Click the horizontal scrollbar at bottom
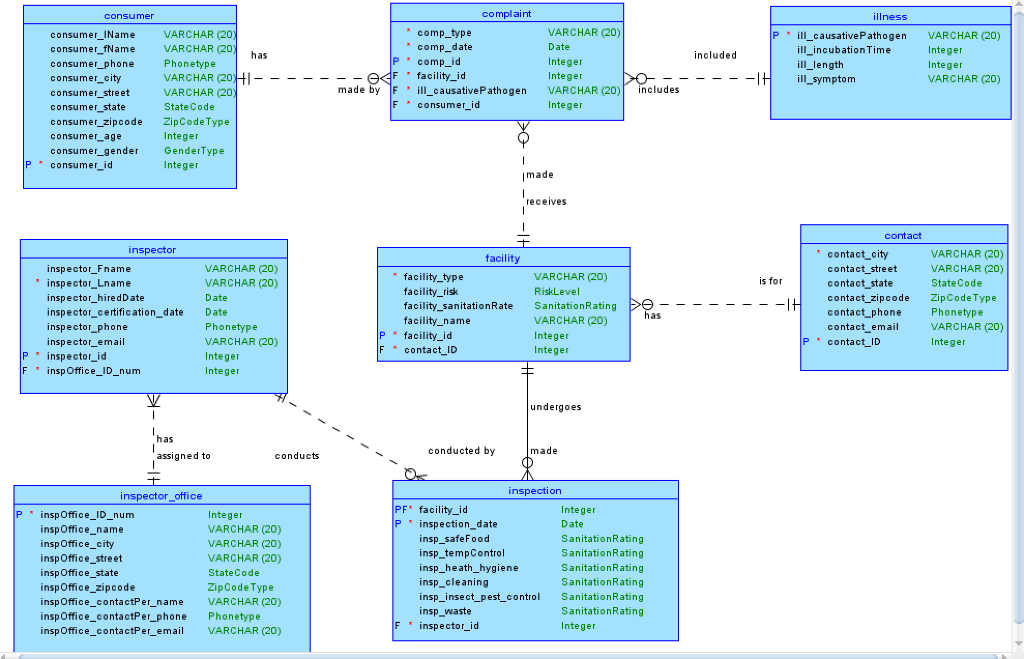 coord(509,656)
